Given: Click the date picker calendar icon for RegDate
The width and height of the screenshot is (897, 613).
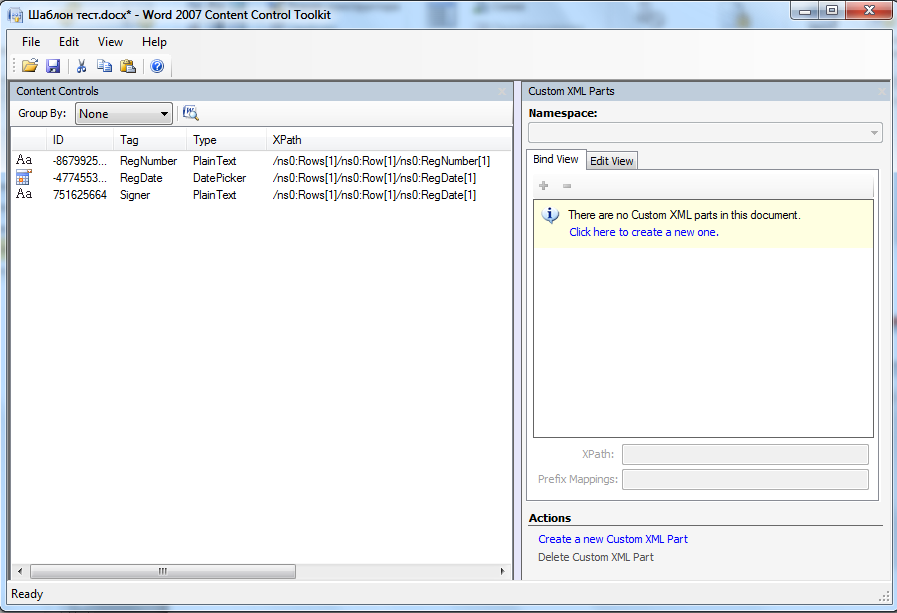Looking at the screenshot, I should (x=23, y=177).
